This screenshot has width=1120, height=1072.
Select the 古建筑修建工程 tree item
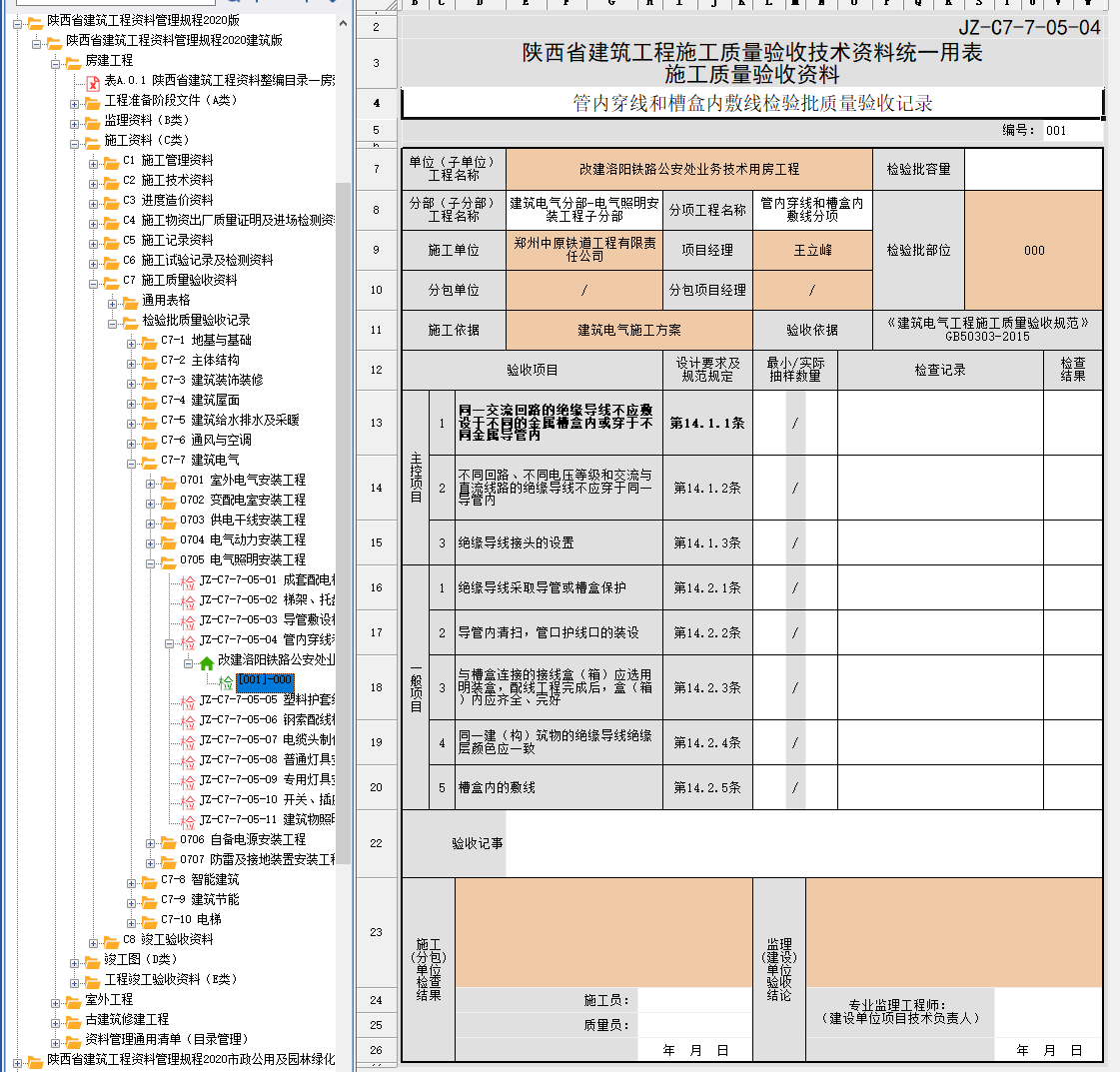point(127,1020)
